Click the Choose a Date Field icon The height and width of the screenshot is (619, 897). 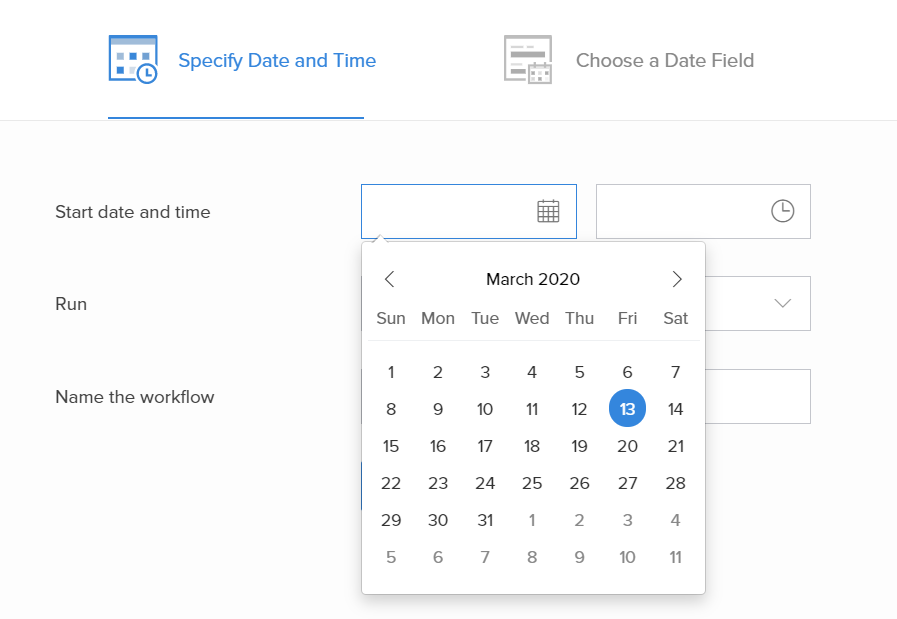[528, 60]
